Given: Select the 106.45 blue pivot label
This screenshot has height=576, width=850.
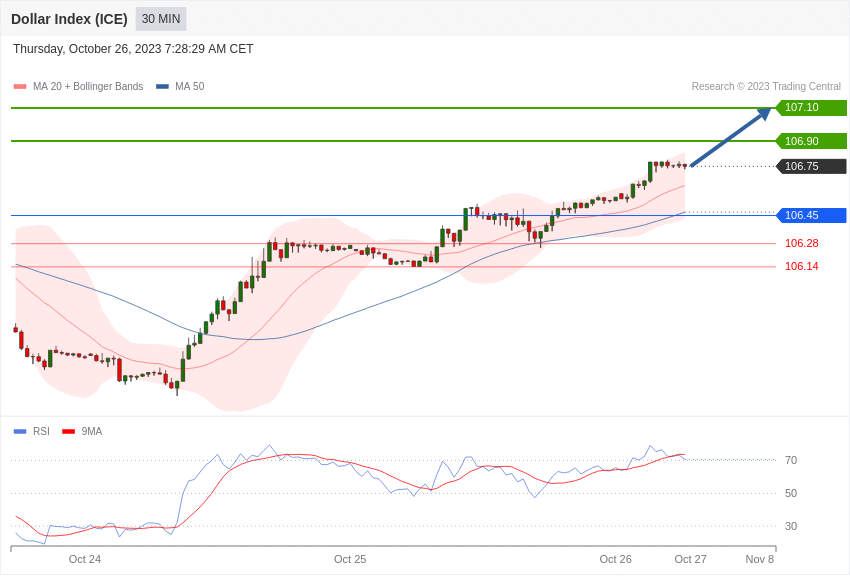Looking at the screenshot, I should coord(811,215).
